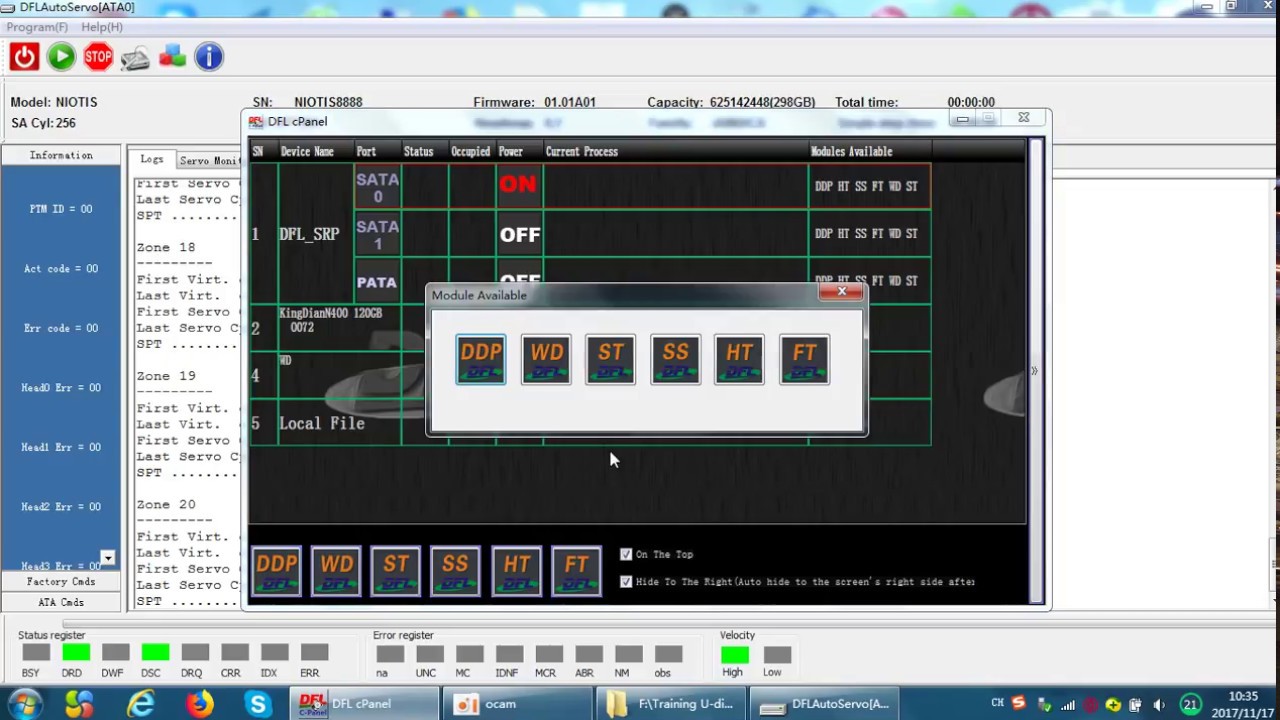Click the BSY status indicator

point(36,653)
